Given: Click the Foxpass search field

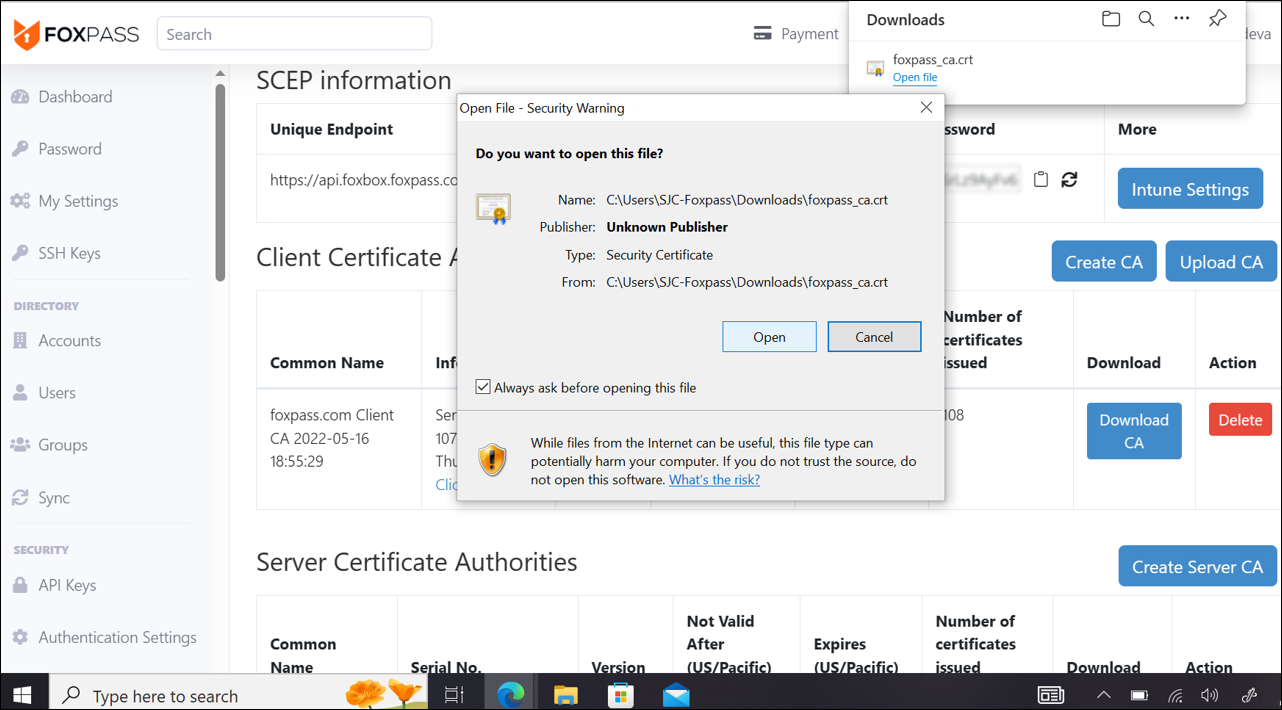Looking at the screenshot, I should 294,34.
